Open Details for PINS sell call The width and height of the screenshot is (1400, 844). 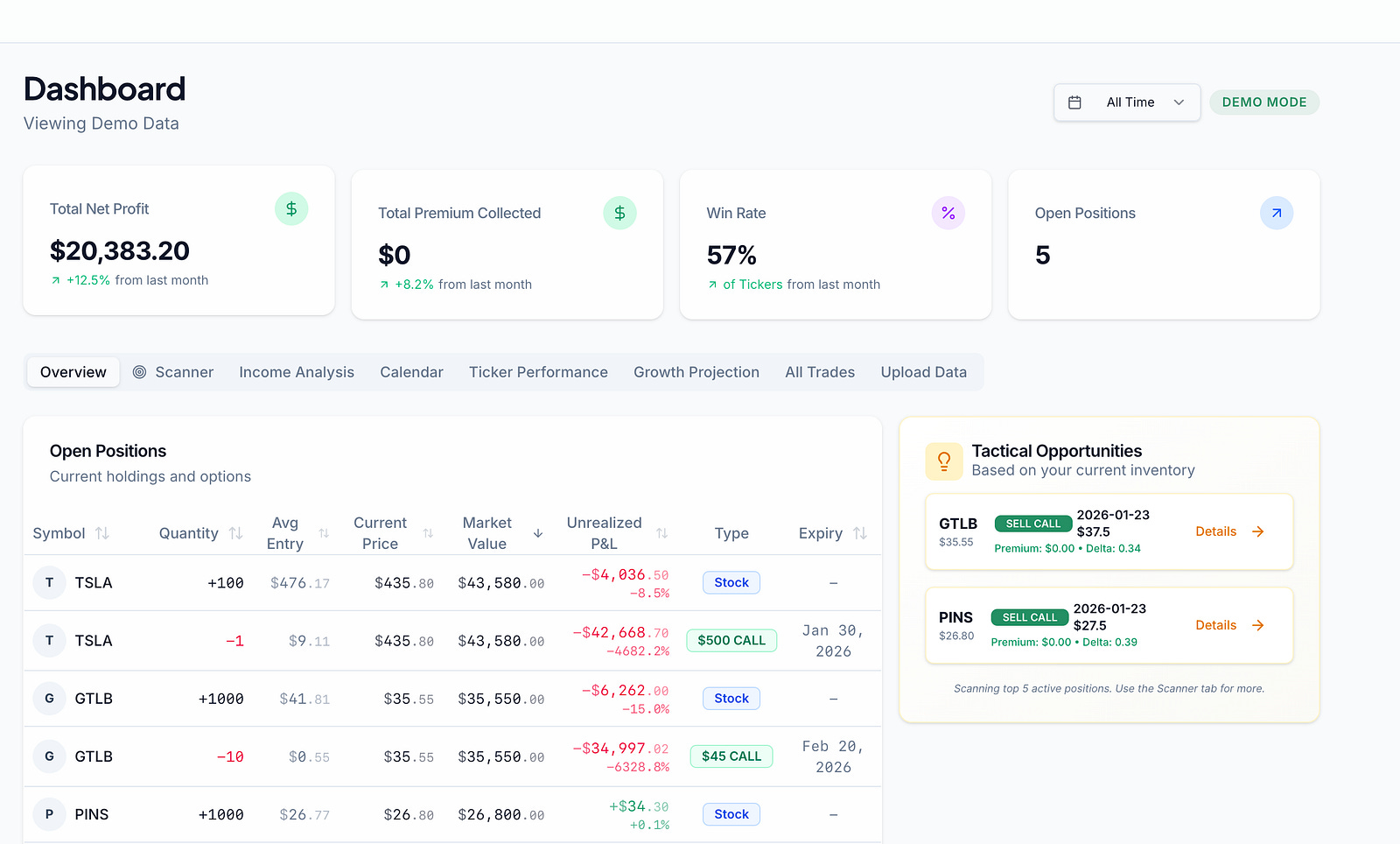[x=1229, y=625]
